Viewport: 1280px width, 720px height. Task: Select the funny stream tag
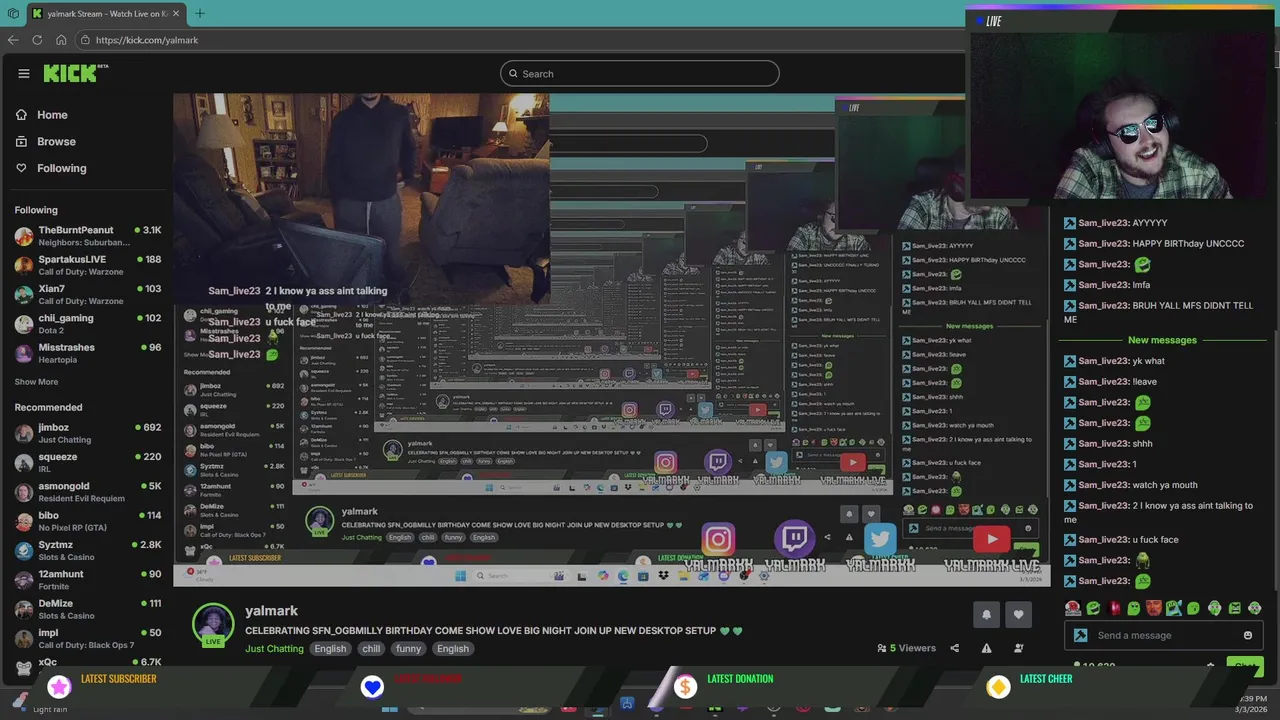point(408,649)
